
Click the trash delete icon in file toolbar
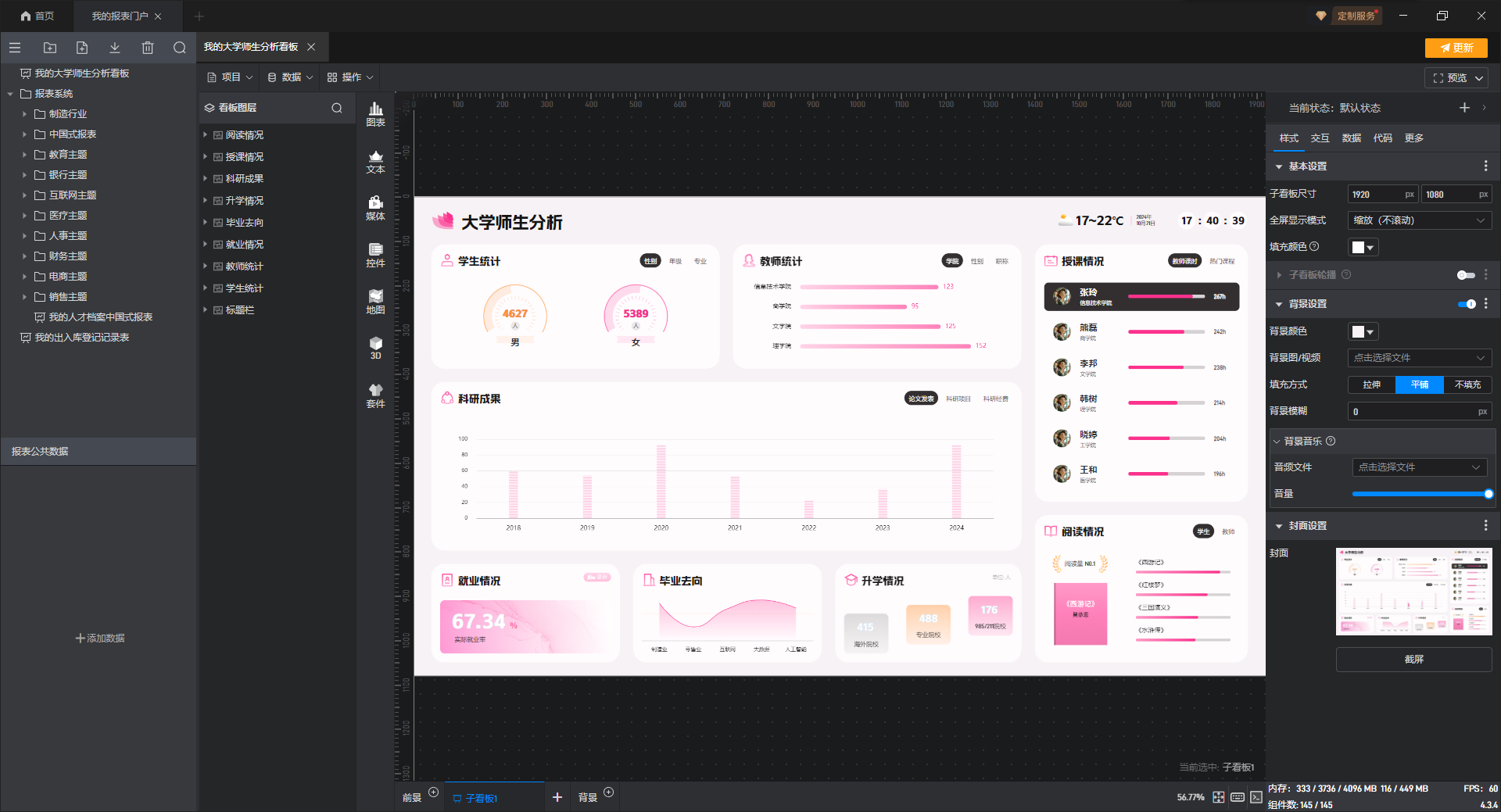(148, 48)
